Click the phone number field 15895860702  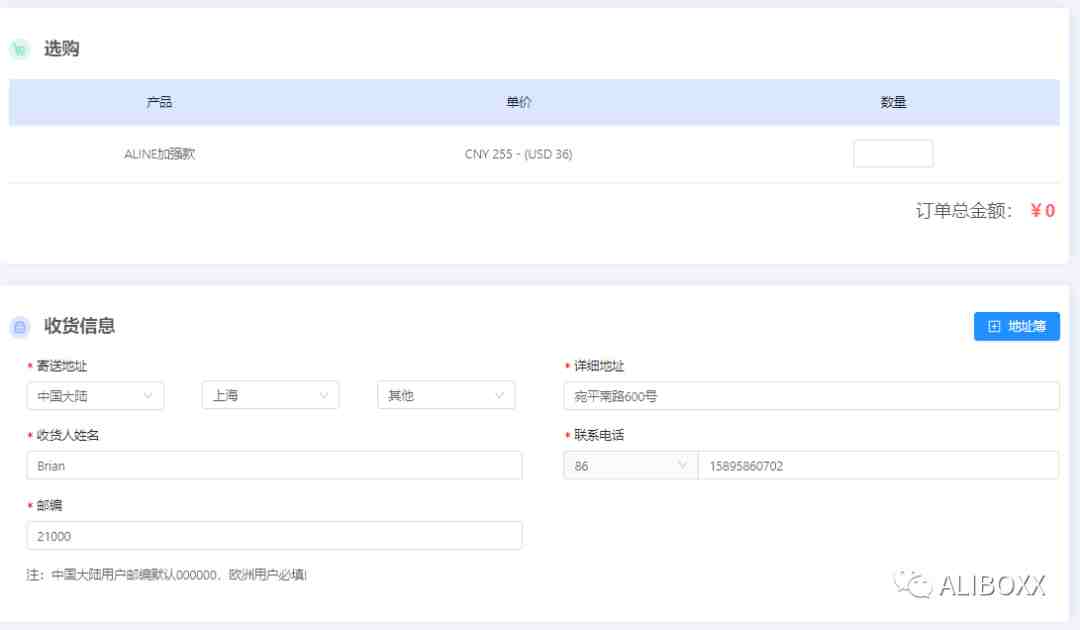878,465
